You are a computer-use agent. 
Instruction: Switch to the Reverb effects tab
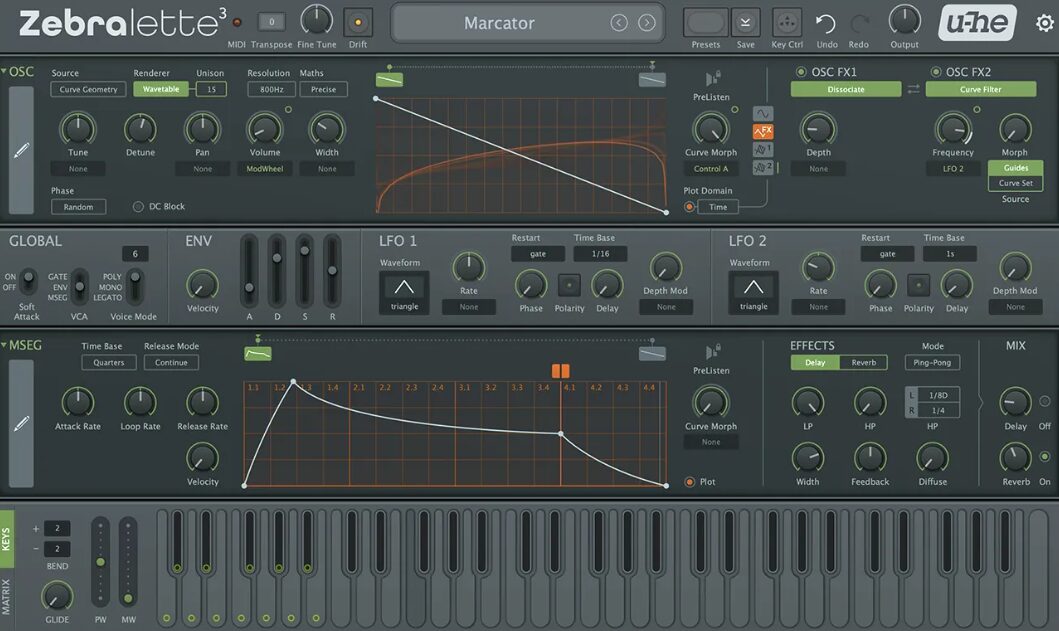click(863, 362)
